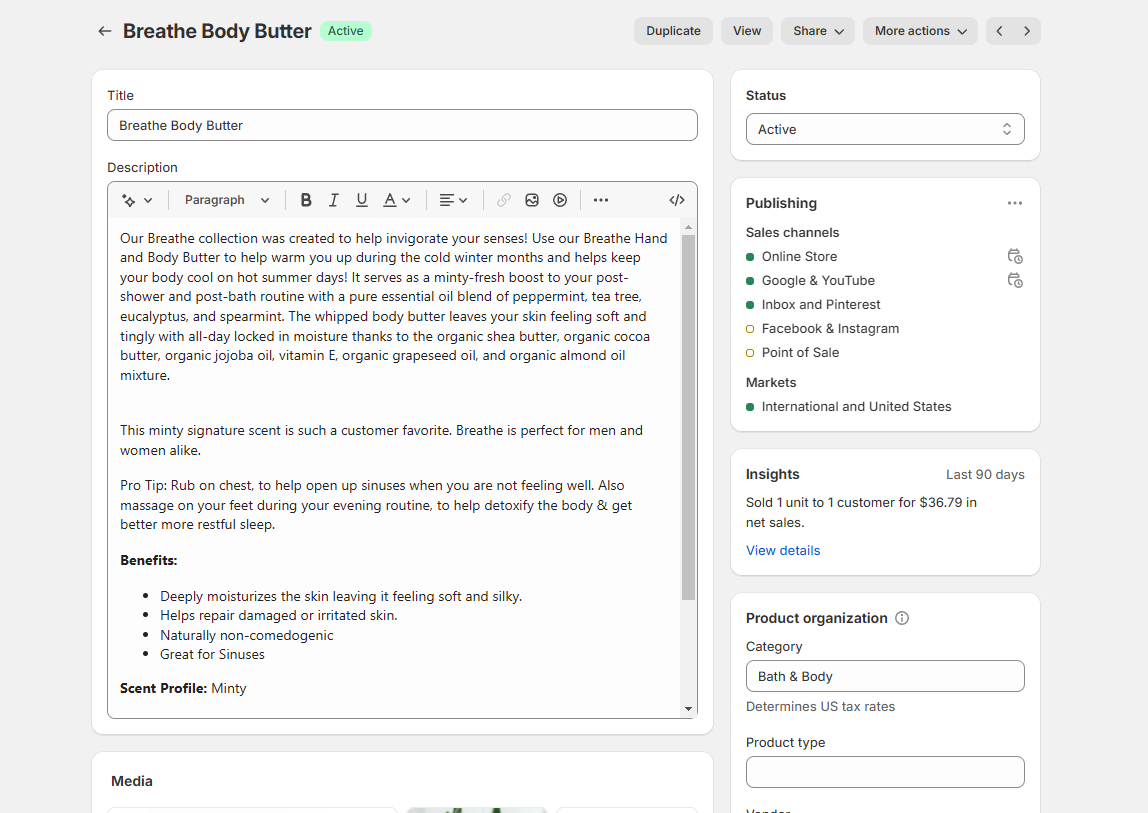Viewport: 1148px width, 813px height.
Task: Insert a video into description
Action: click(x=560, y=200)
